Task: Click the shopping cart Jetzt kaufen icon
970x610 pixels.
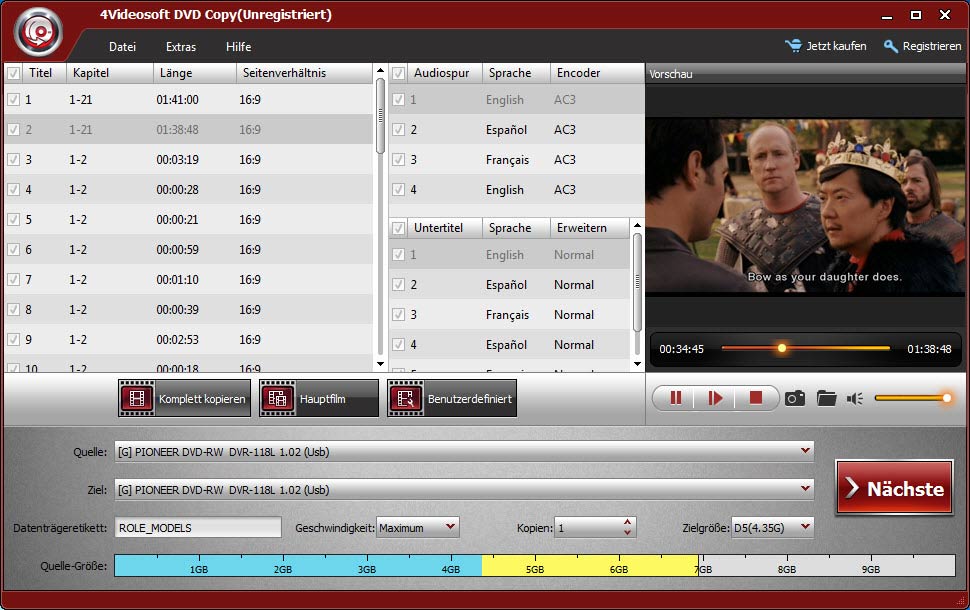Action: coord(794,46)
